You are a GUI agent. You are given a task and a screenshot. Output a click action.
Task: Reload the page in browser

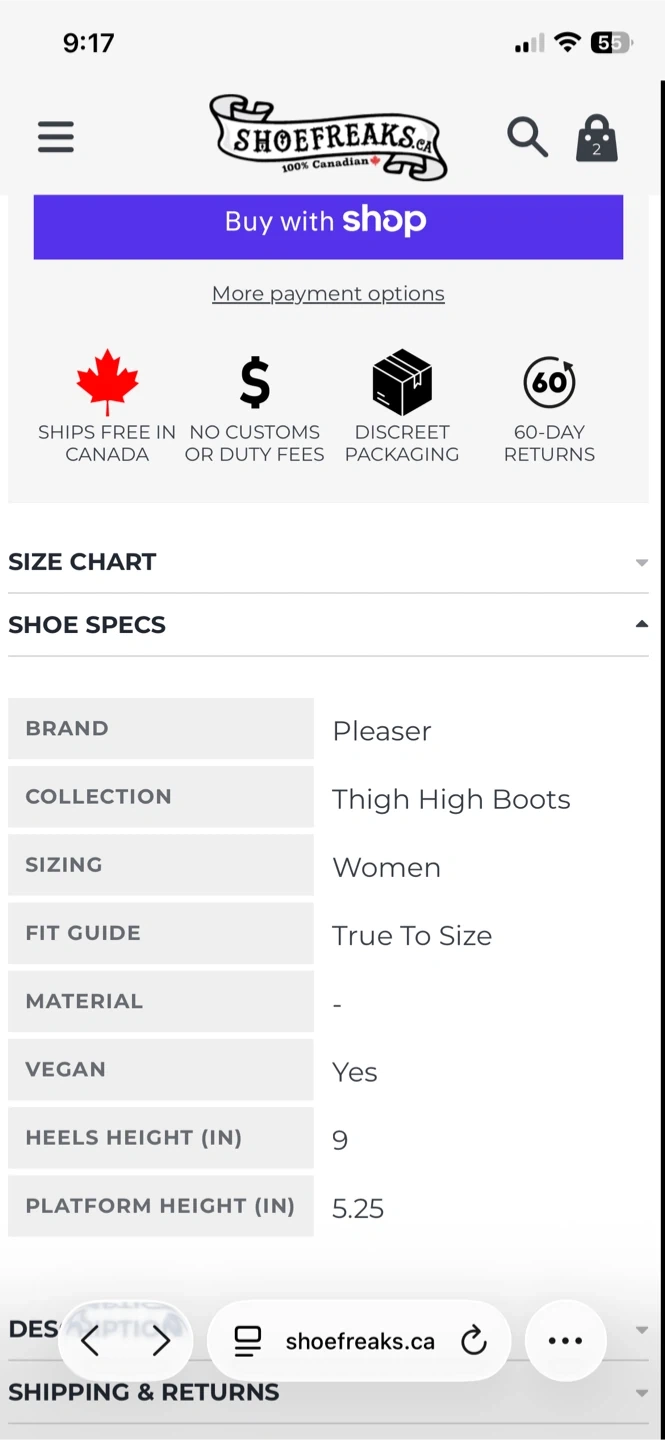pos(474,1341)
